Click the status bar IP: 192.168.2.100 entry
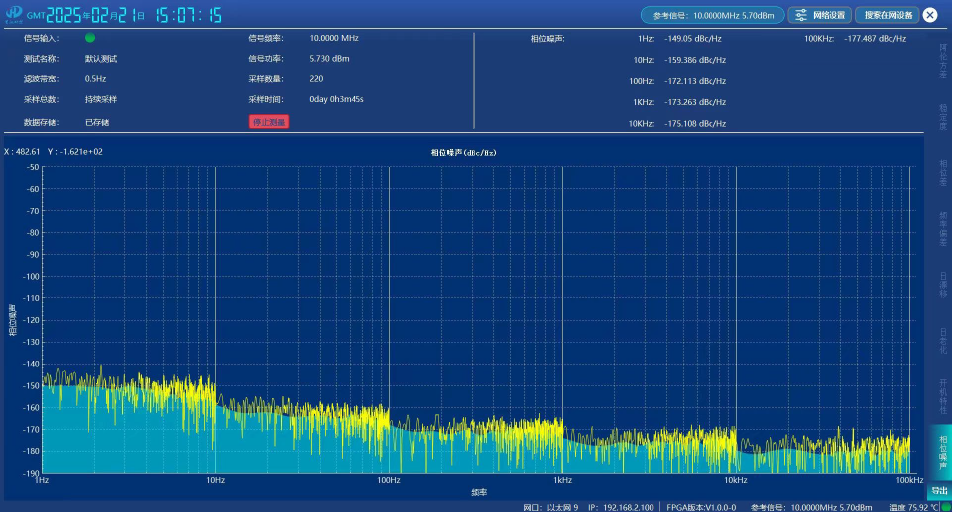This screenshot has width=953, height=513. pyautogui.click(x=621, y=507)
